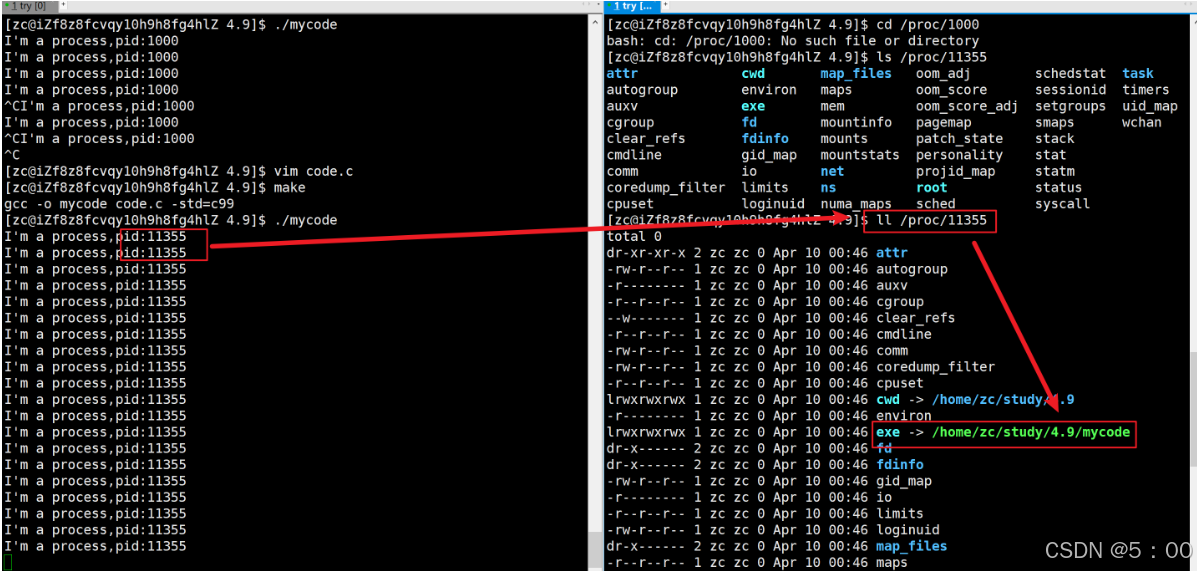Click "sched" in the ls output
Screen dimensions: 1197x571
point(935,204)
